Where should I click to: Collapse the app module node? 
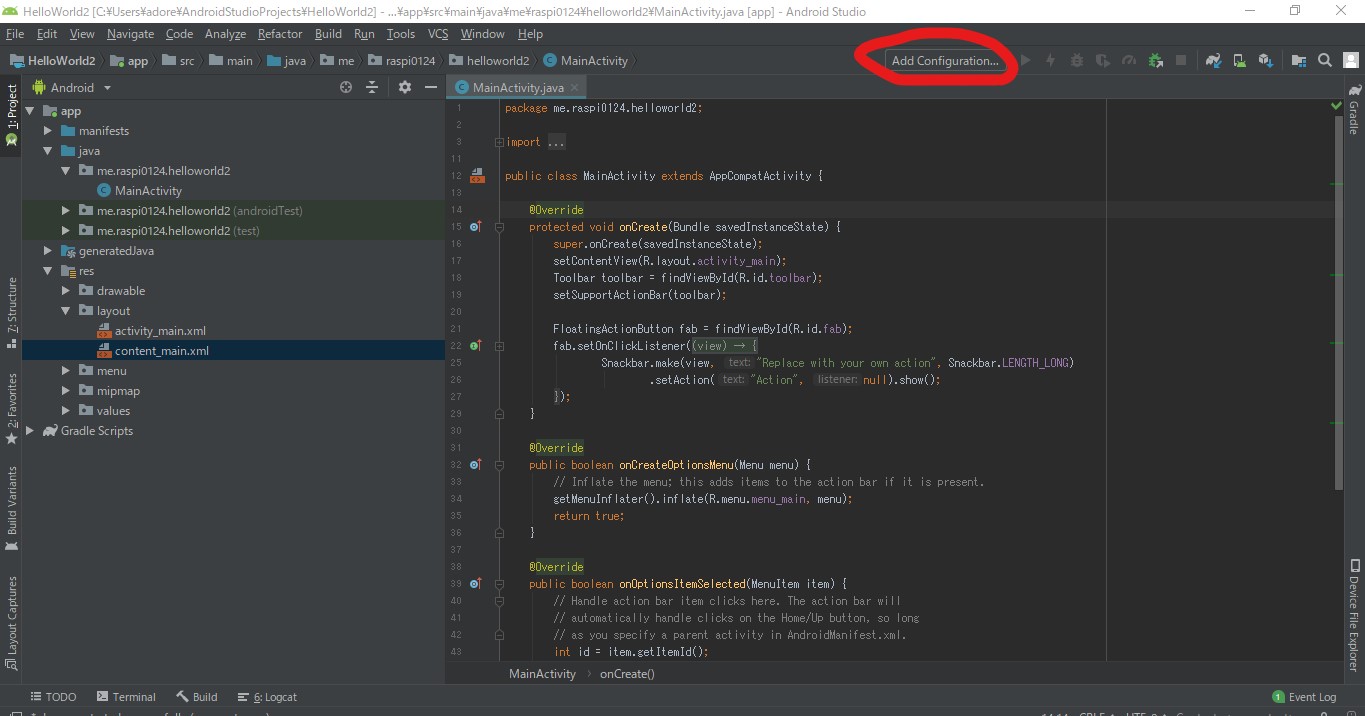coord(30,111)
